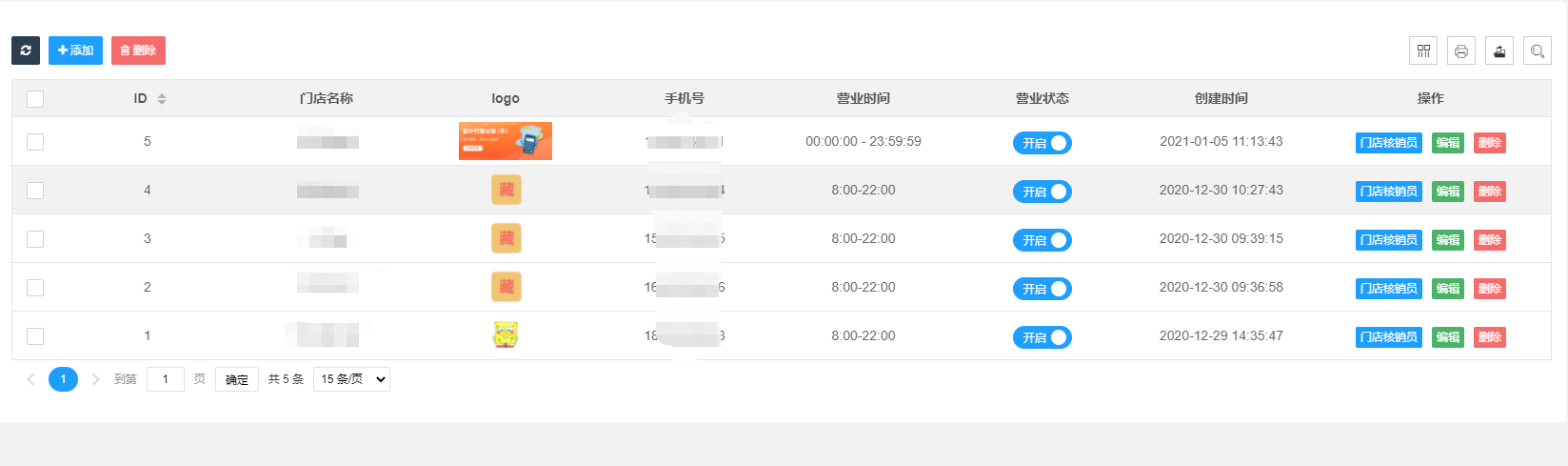Go to the next page arrow
Image resolution: width=1568 pixels, height=466 pixels.
click(95, 379)
